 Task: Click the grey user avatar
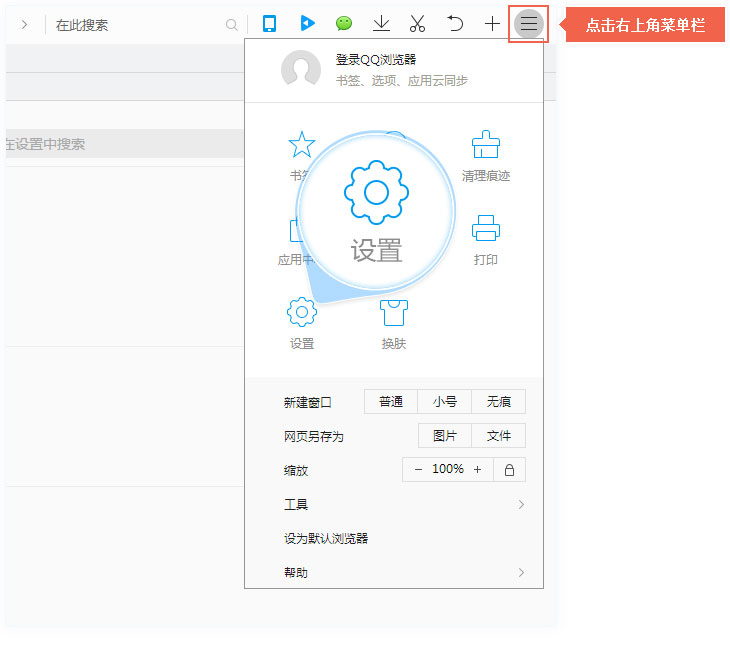point(301,69)
